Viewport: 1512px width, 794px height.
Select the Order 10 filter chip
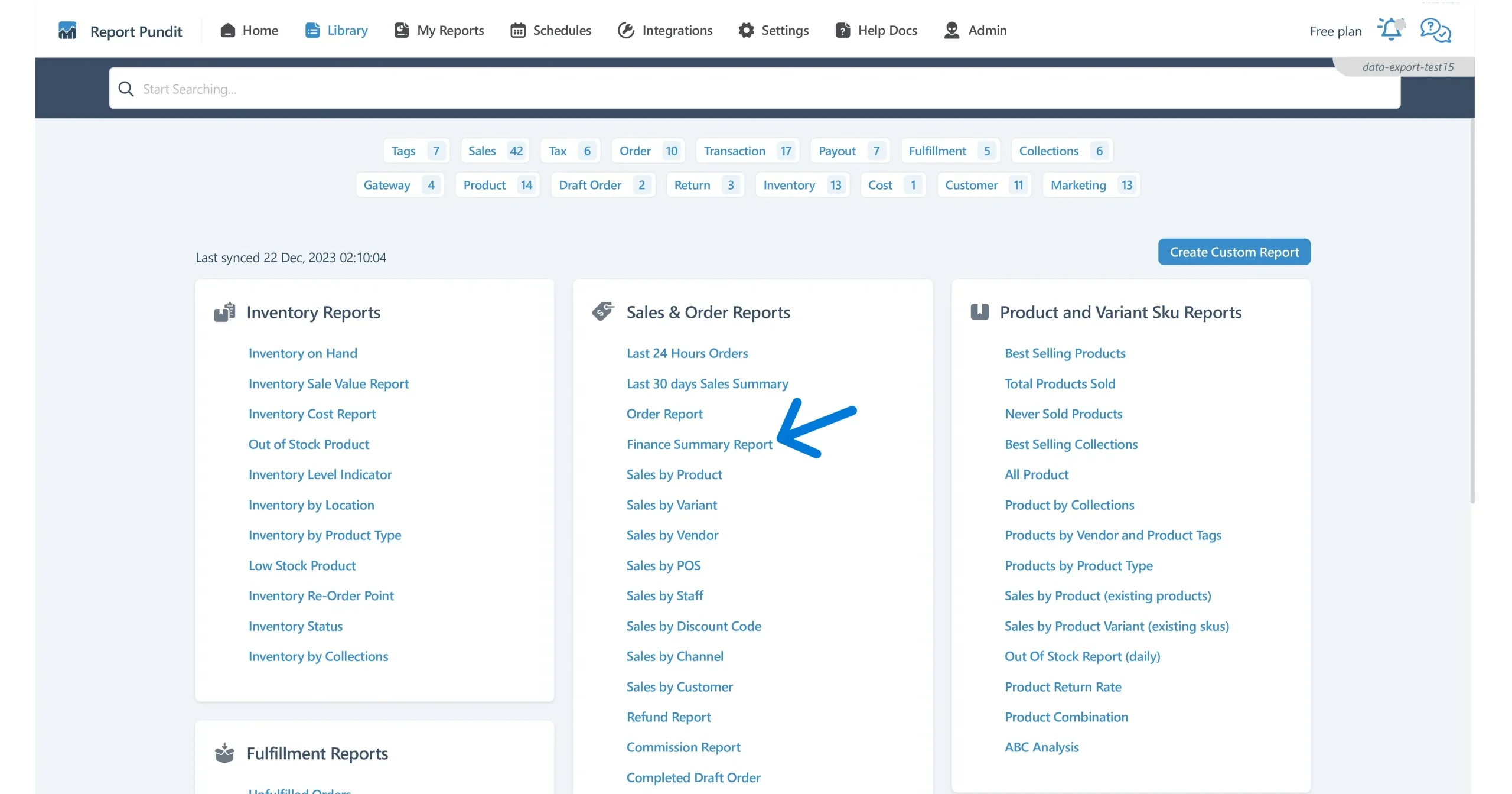coord(649,151)
